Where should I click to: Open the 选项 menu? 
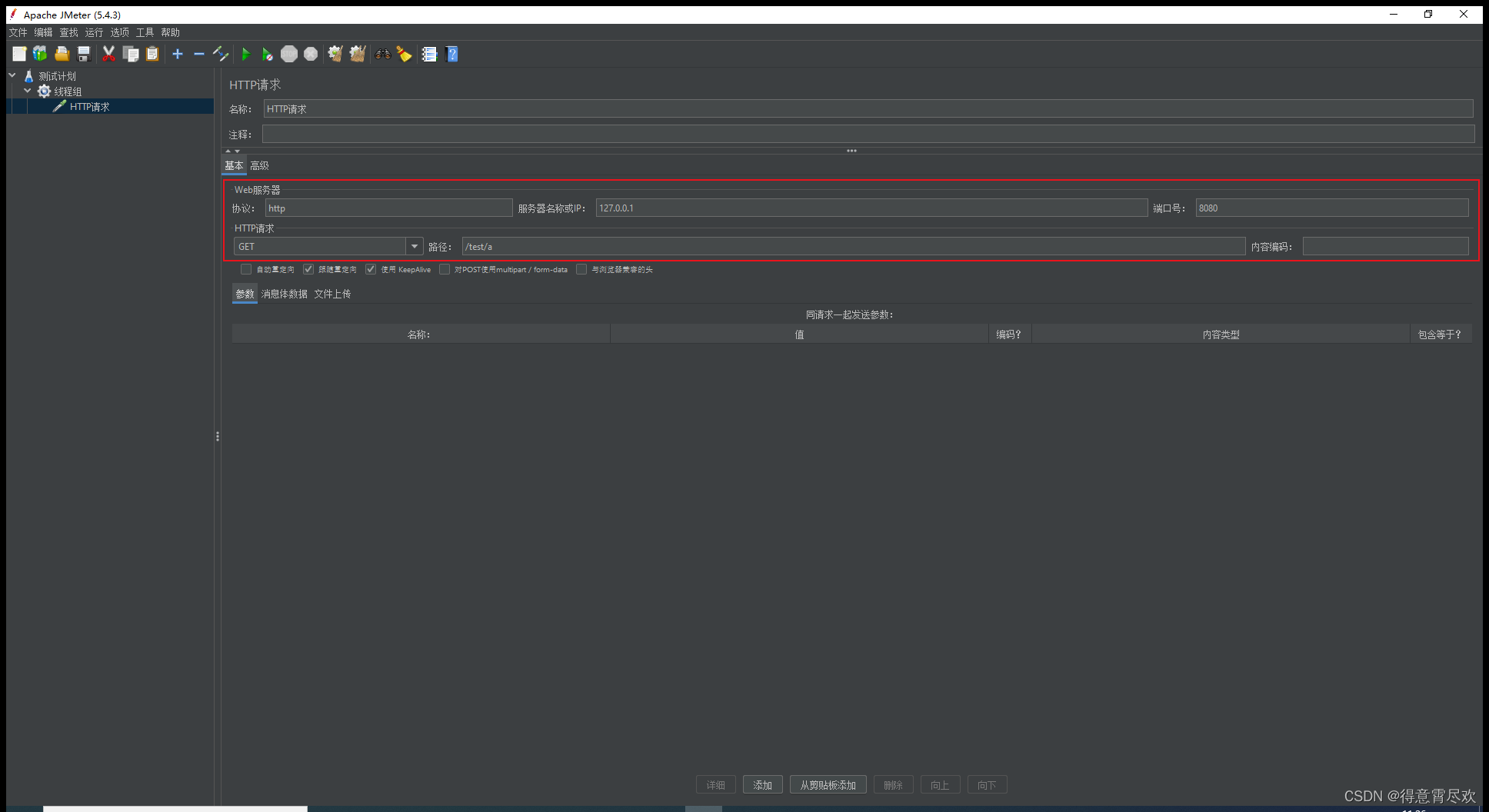119,32
